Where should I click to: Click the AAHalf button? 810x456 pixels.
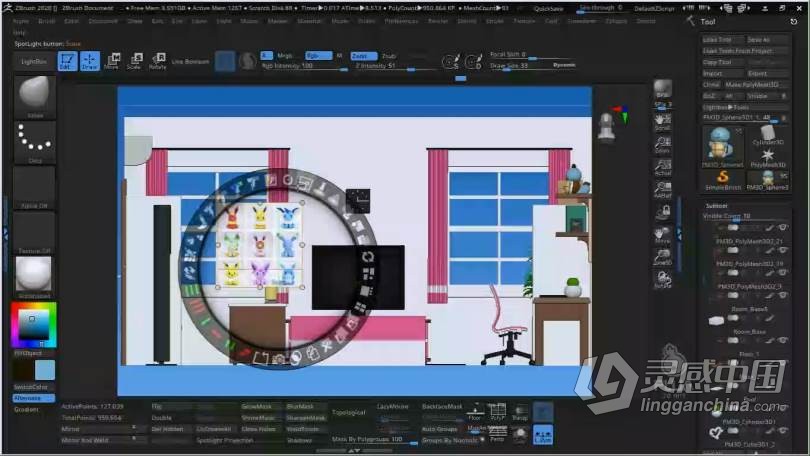tap(663, 190)
